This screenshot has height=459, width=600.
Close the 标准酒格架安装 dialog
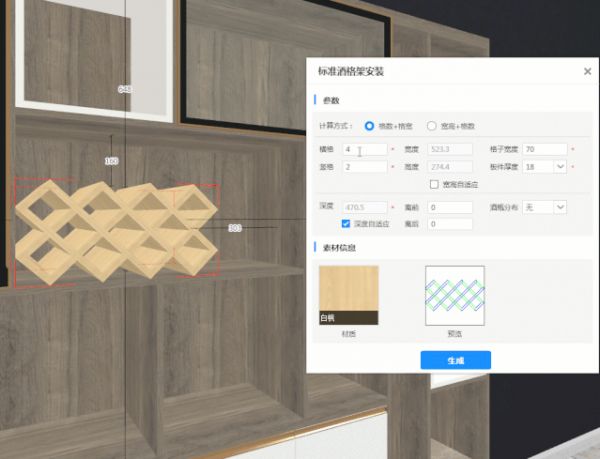point(587,72)
